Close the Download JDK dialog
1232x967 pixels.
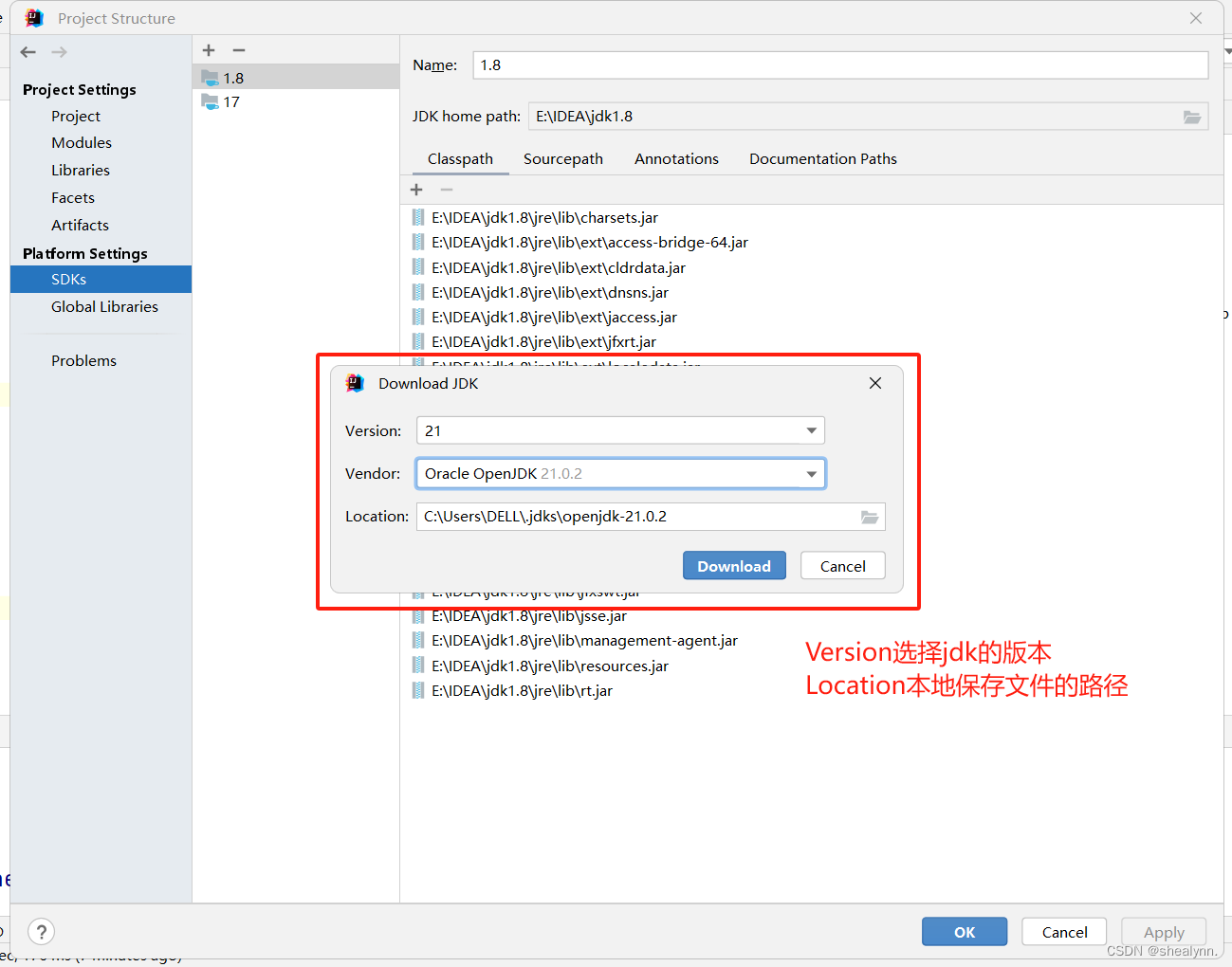[x=875, y=383]
